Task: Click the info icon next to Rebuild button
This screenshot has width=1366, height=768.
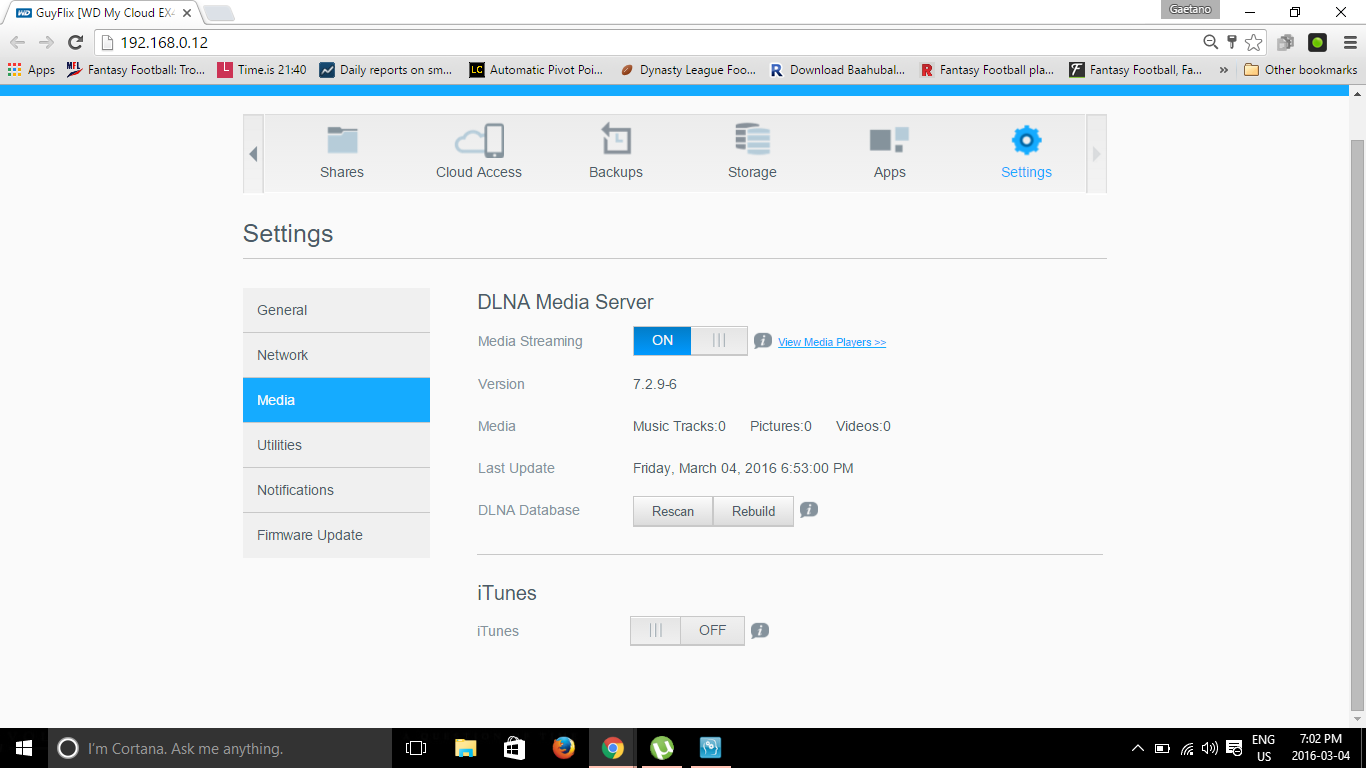Action: point(809,510)
